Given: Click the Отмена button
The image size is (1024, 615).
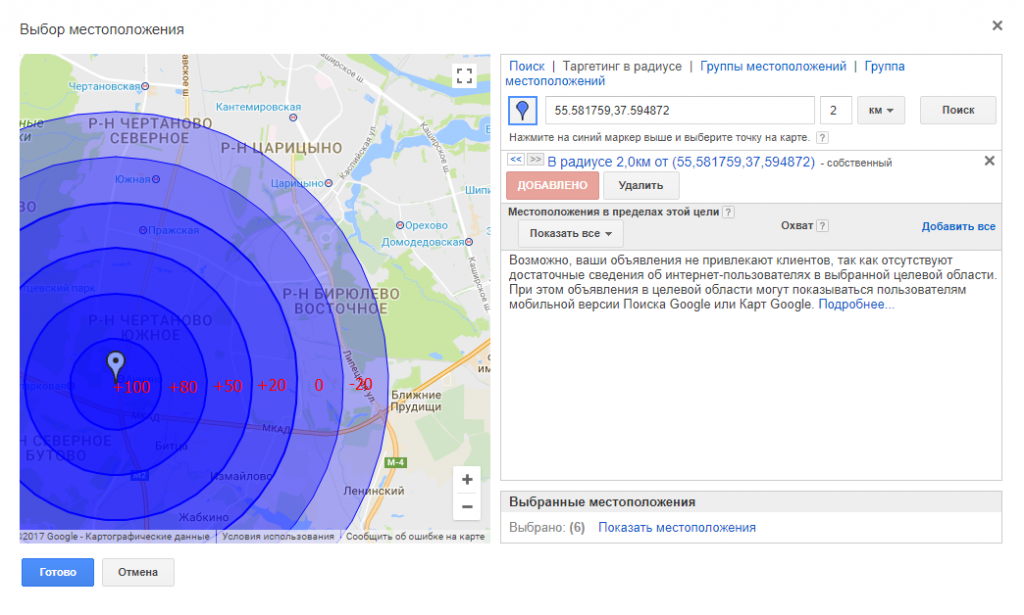Looking at the screenshot, I should [138, 572].
